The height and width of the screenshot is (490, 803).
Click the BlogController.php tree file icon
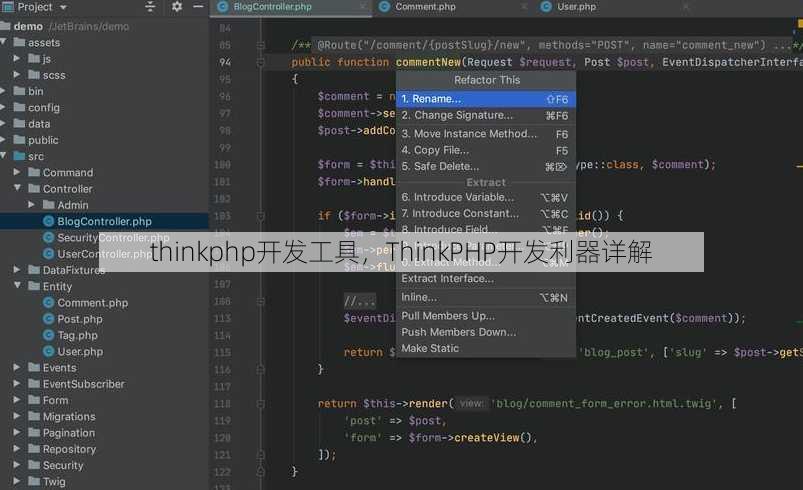point(49,221)
